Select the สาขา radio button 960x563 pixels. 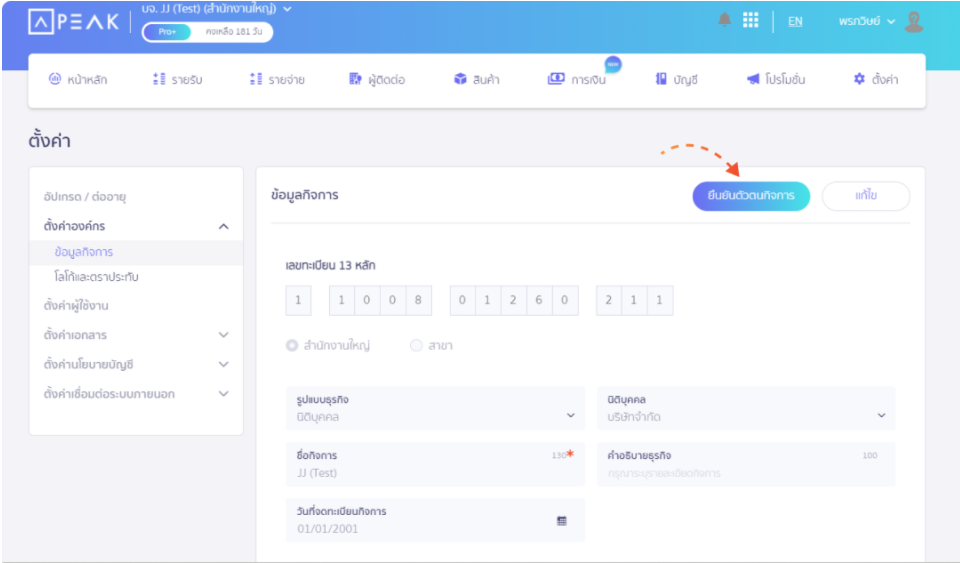click(416, 346)
